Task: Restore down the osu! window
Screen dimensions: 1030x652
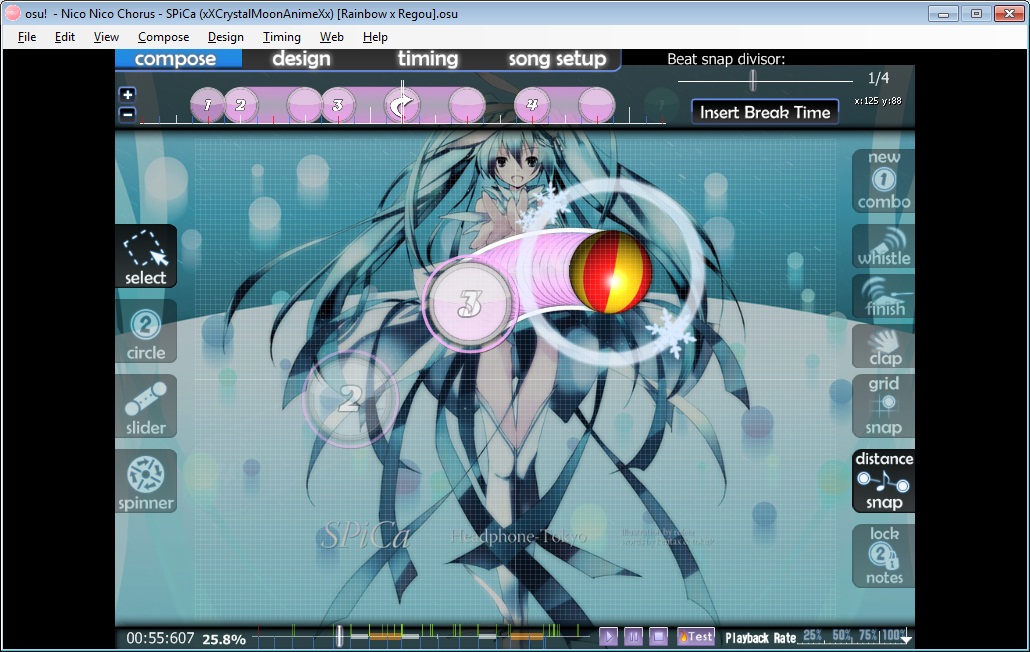Action: click(x=976, y=13)
